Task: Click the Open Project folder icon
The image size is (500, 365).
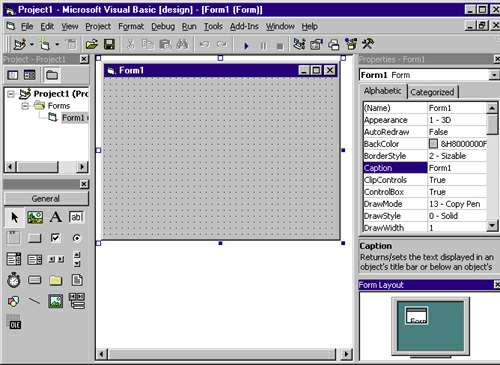Action: click(x=91, y=44)
